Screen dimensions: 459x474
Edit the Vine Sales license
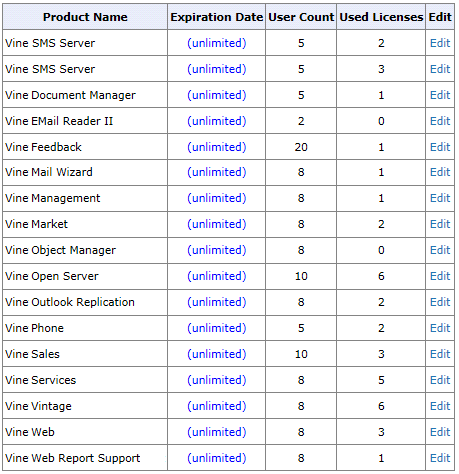(440, 354)
